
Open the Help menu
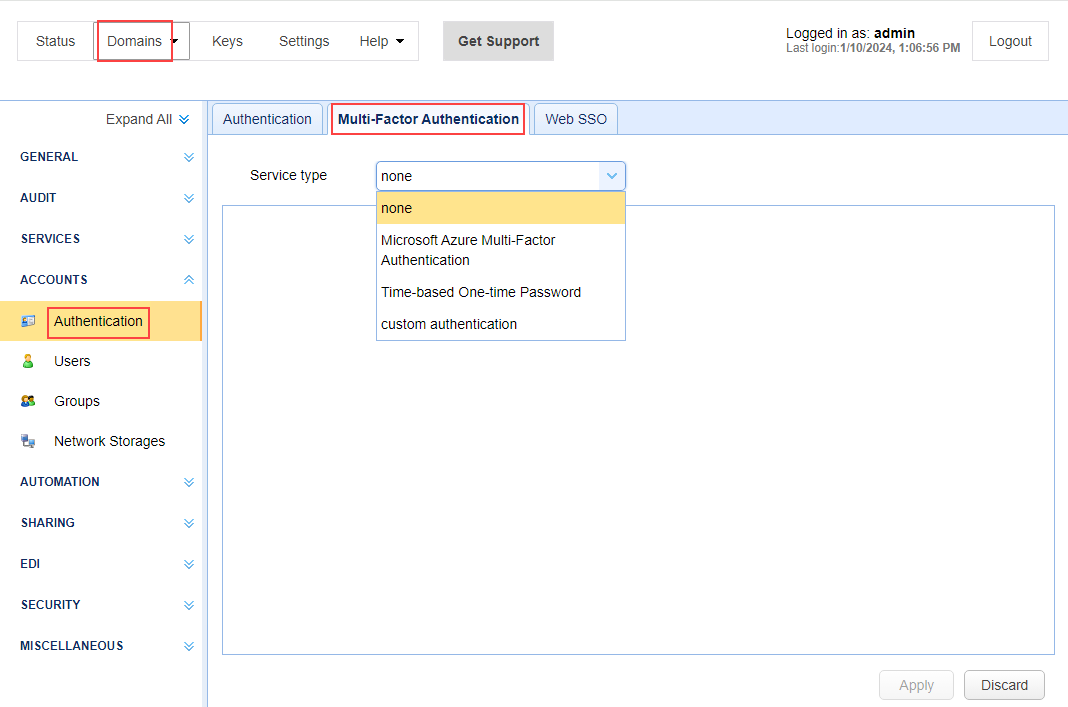click(381, 41)
